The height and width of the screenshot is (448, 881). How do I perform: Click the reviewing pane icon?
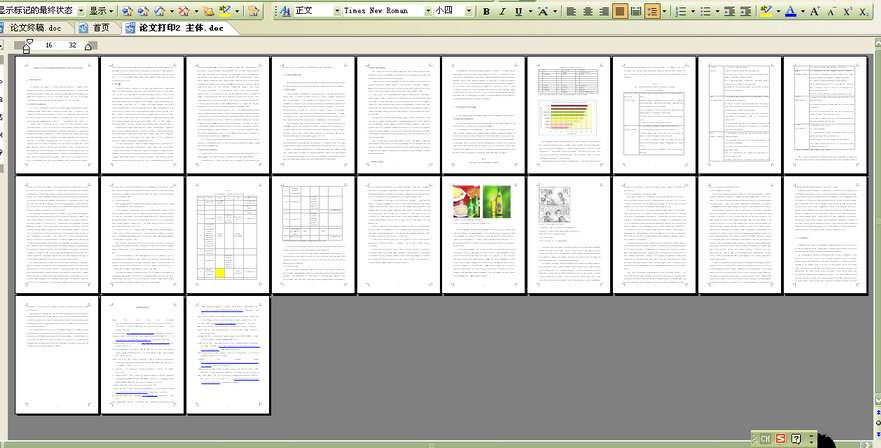(x=253, y=11)
